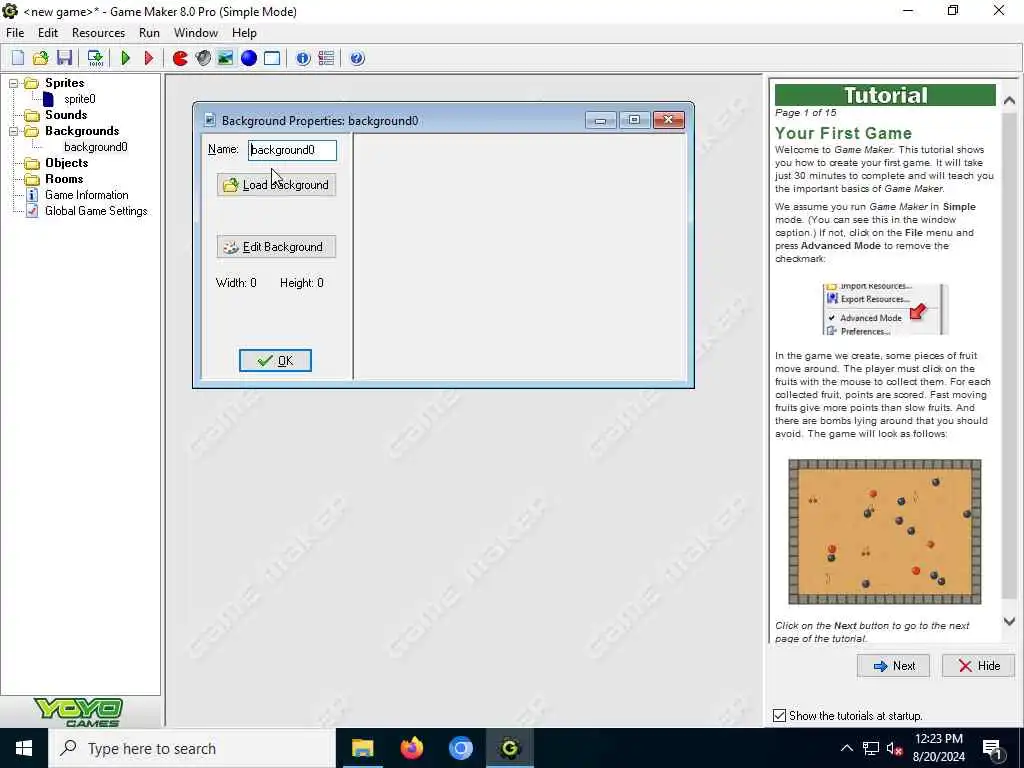Save the game using floppy disk icon
This screenshot has width=1024, height=768.
[64, 58]
